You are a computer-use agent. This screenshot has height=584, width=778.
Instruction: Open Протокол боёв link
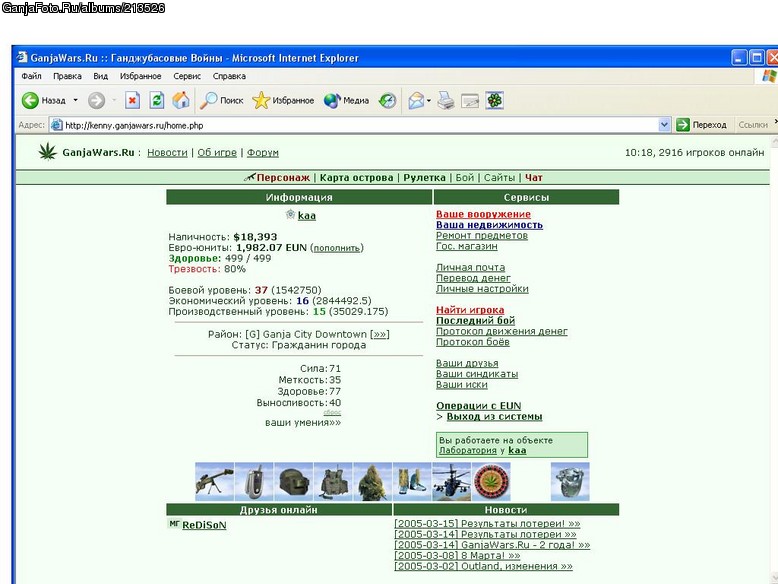click(x=472, y=342)
